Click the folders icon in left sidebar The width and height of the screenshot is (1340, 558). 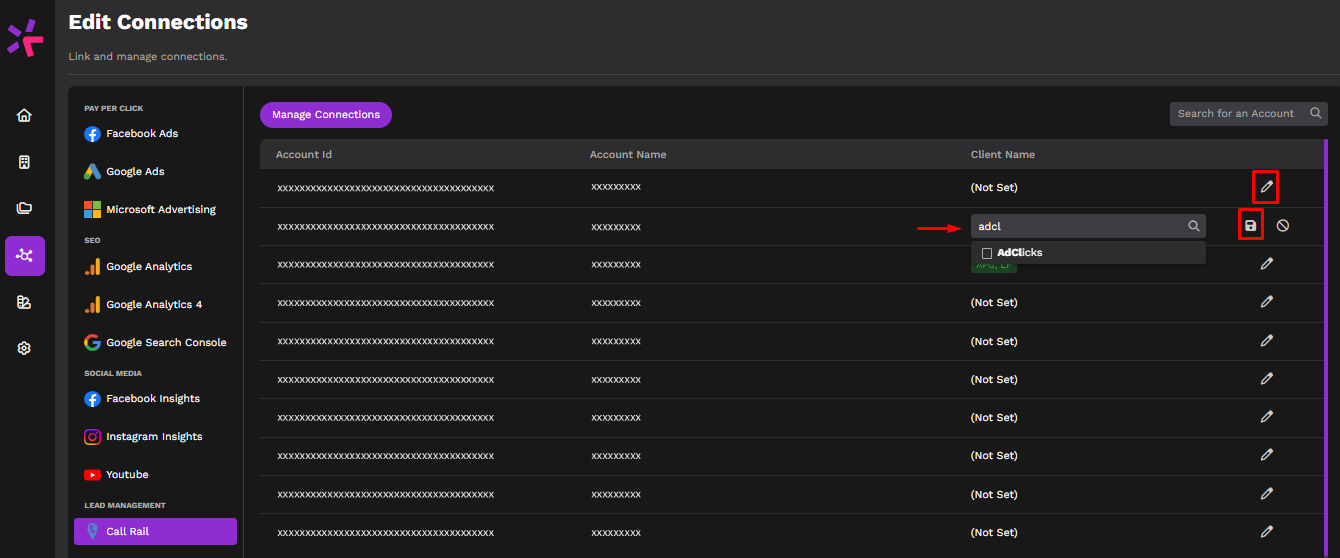point(24,208)
